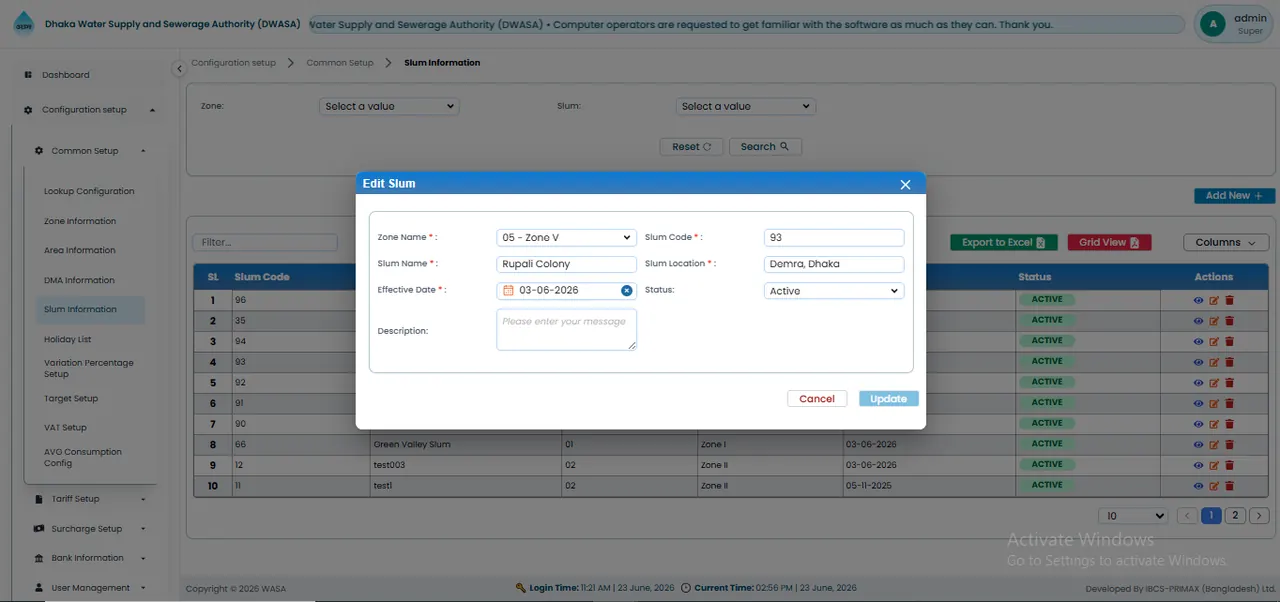Expand the Bank Information menu
The width and height of the screenshot is (1280, 602).
point(90,558)
